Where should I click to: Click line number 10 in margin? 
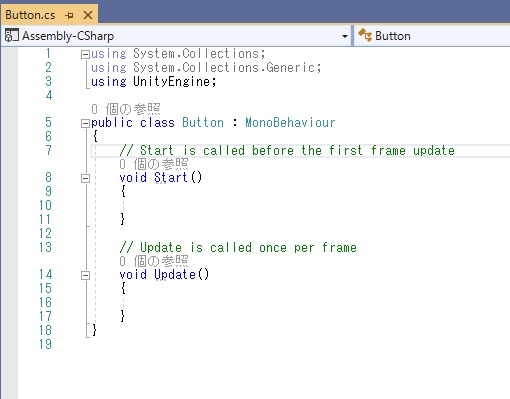tap(45, 205)
